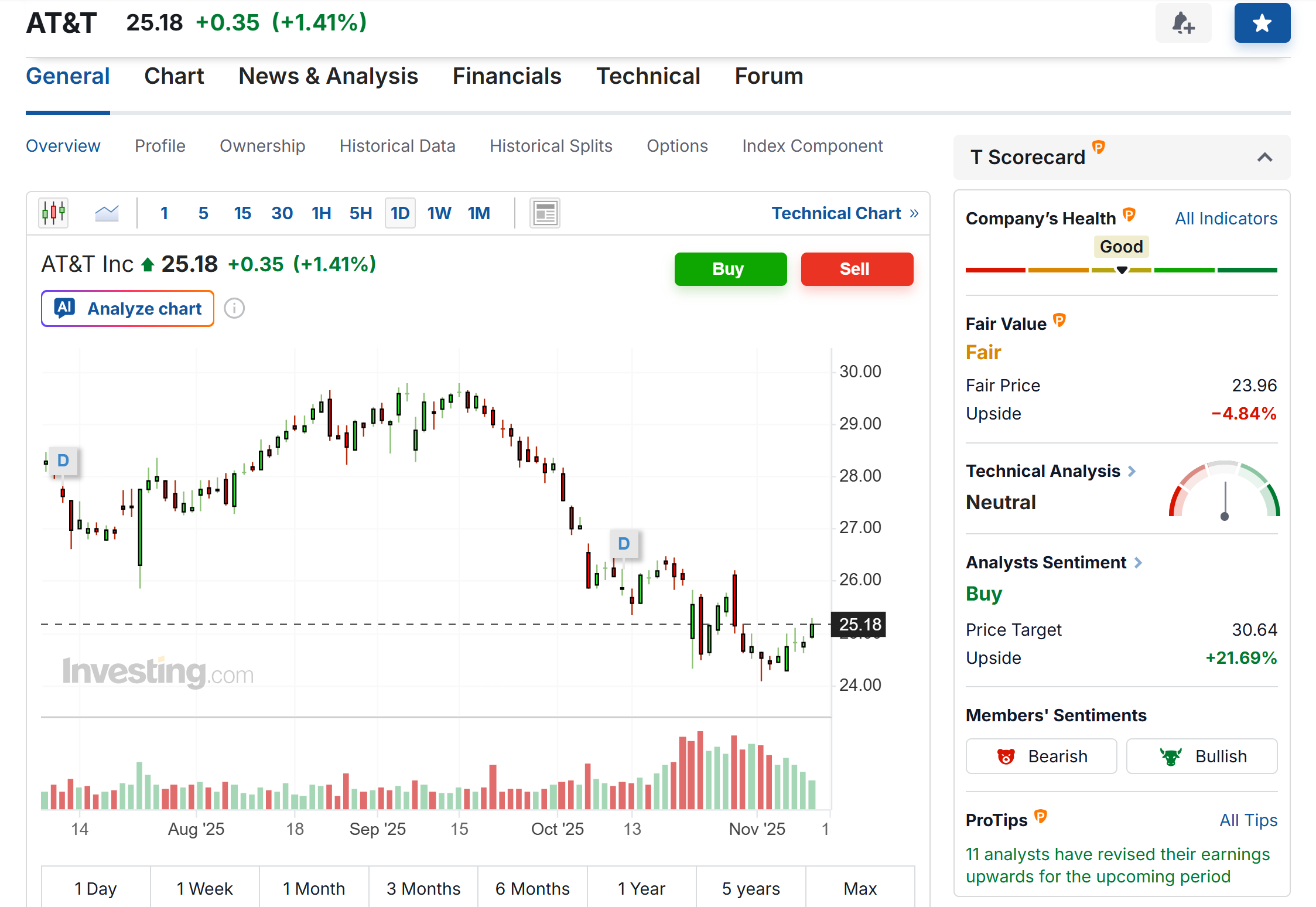Toggle the Bullish sentiment option
The image size is (1316, 907).
(1202, 756)
